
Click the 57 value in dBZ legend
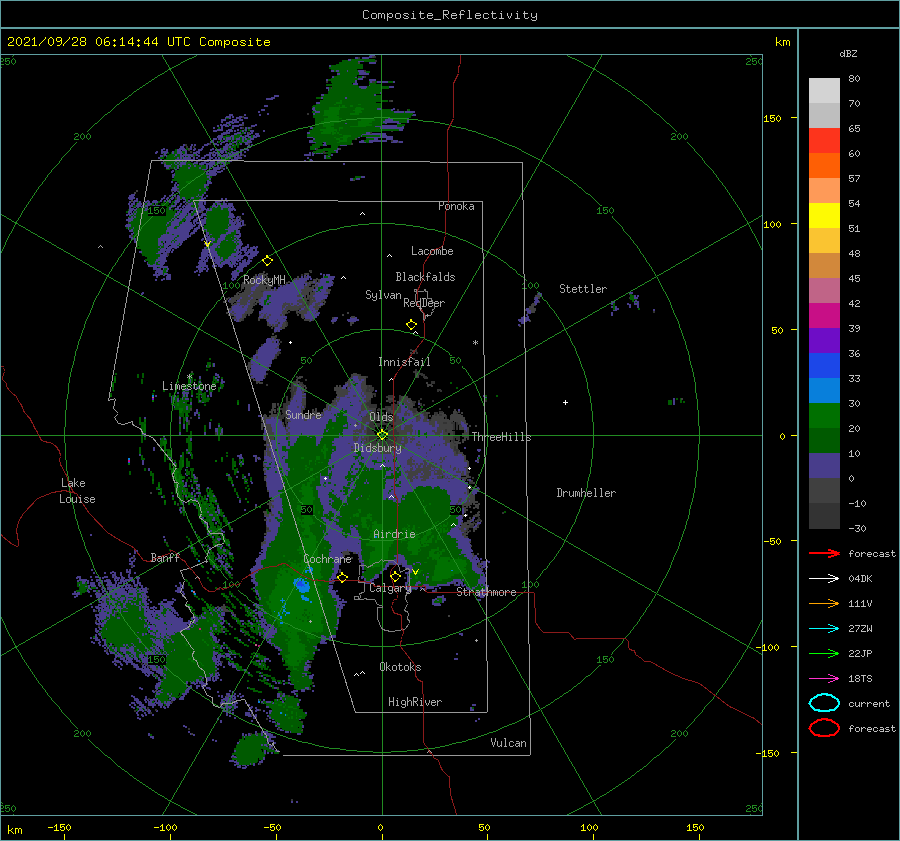tap(854, 179)
